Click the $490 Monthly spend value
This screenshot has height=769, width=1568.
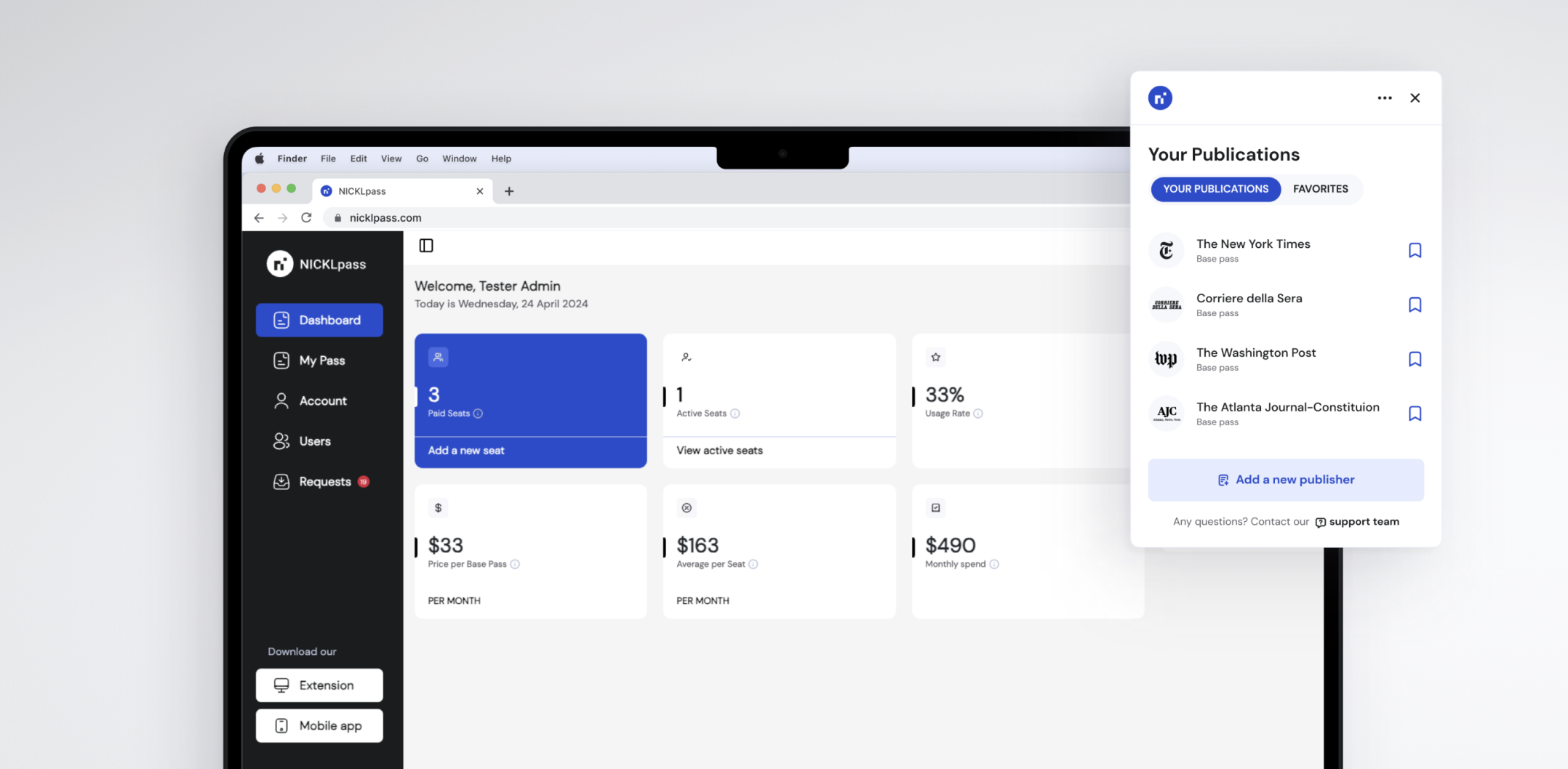click(951, 545)
